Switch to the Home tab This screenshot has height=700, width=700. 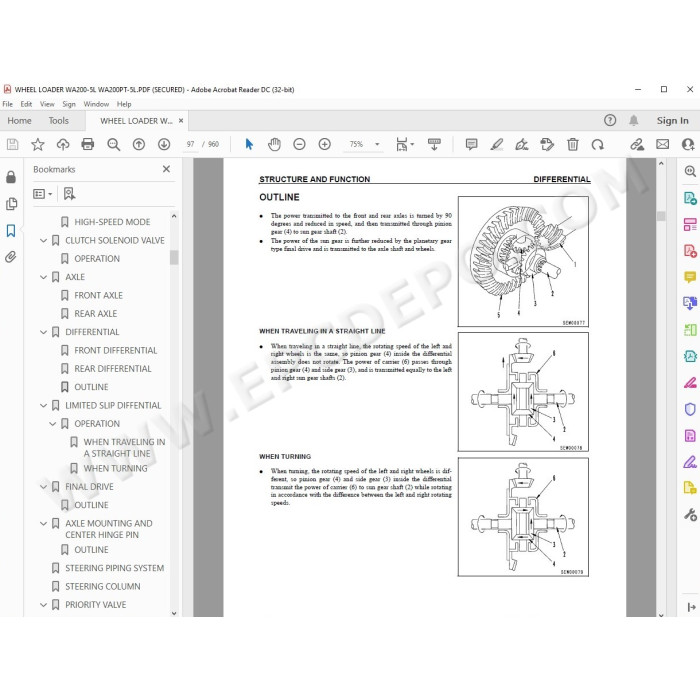[19, 121]
